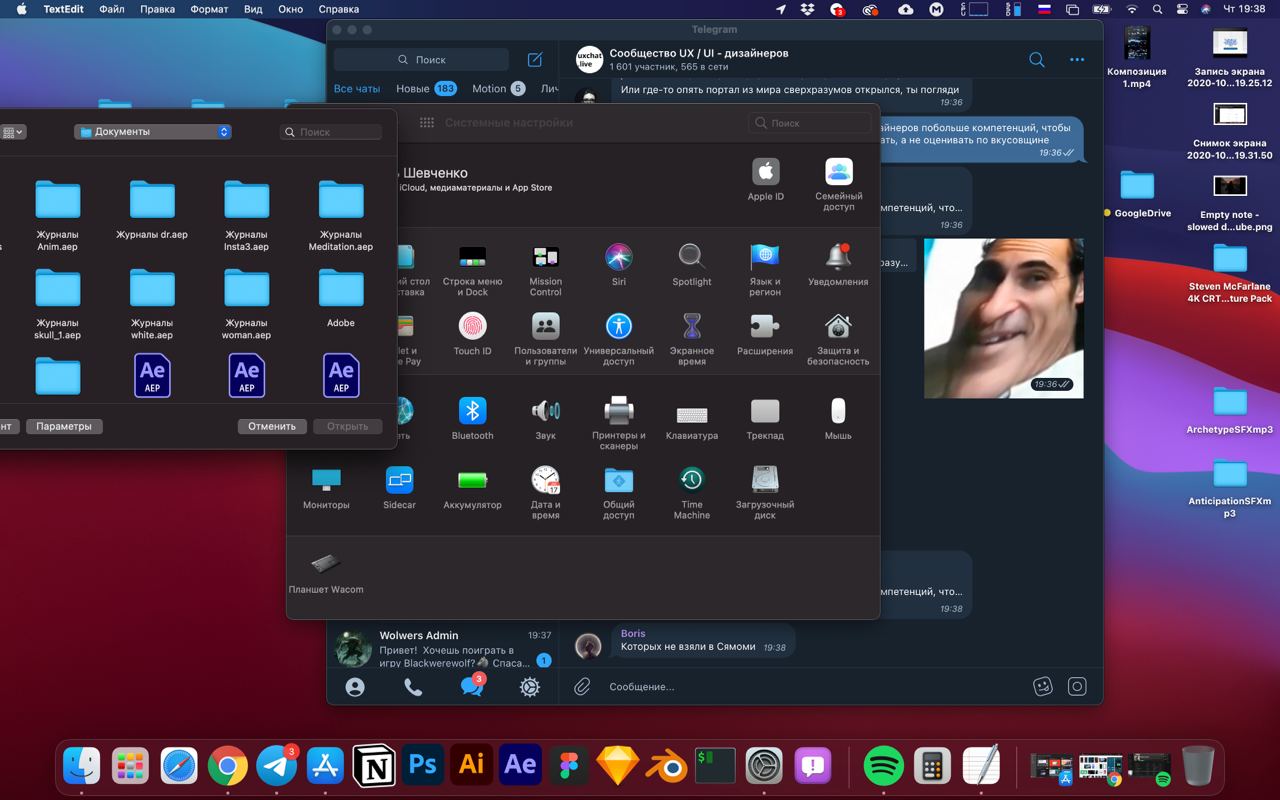Open Клавиатура keyboard settings
This screenshot has height=800, width=1280.
[x=692, y=418]
